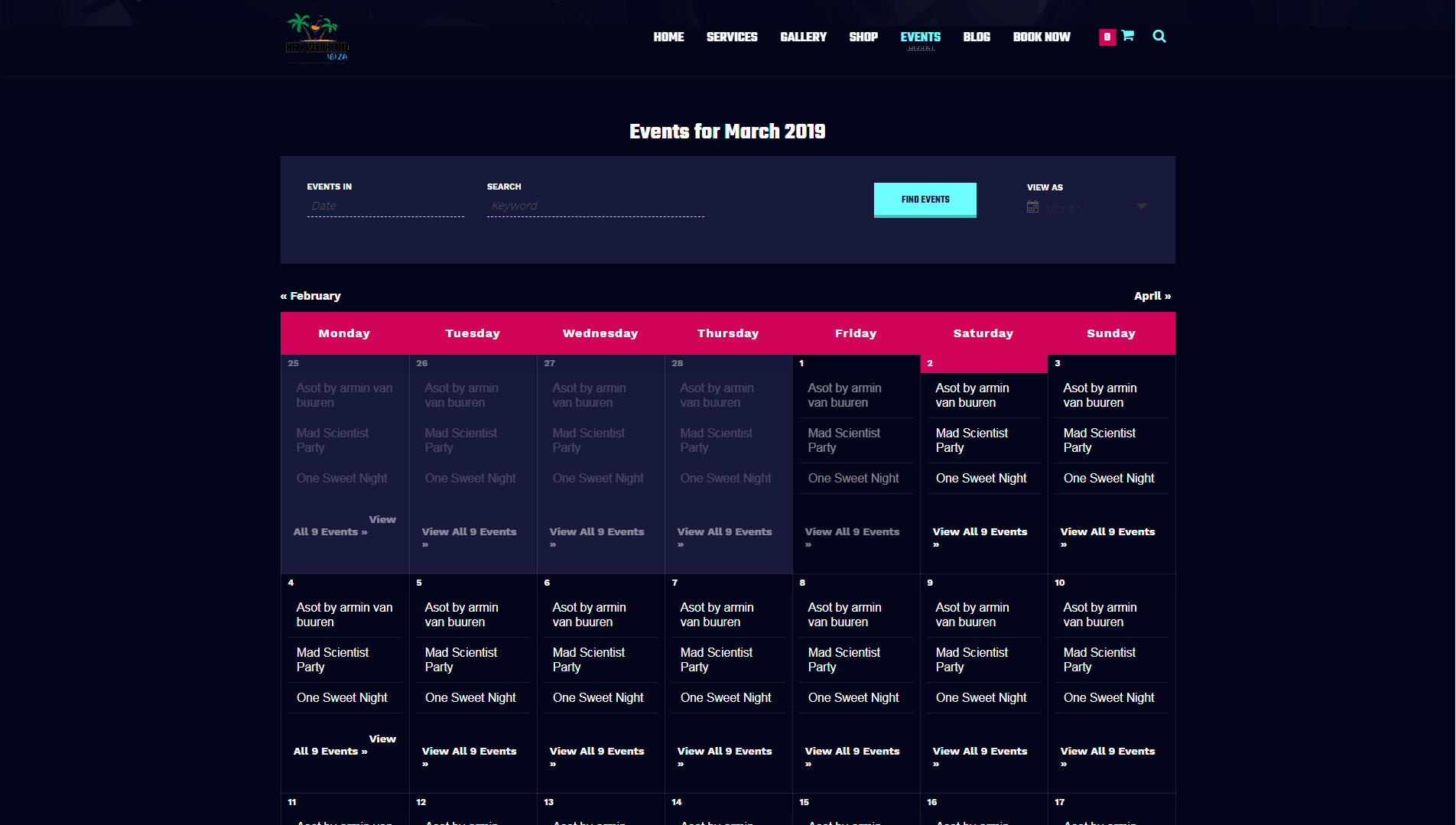Open the Shop menu item
The width and height of the screenshot is (1456, 825).
(x=863, y=37)
